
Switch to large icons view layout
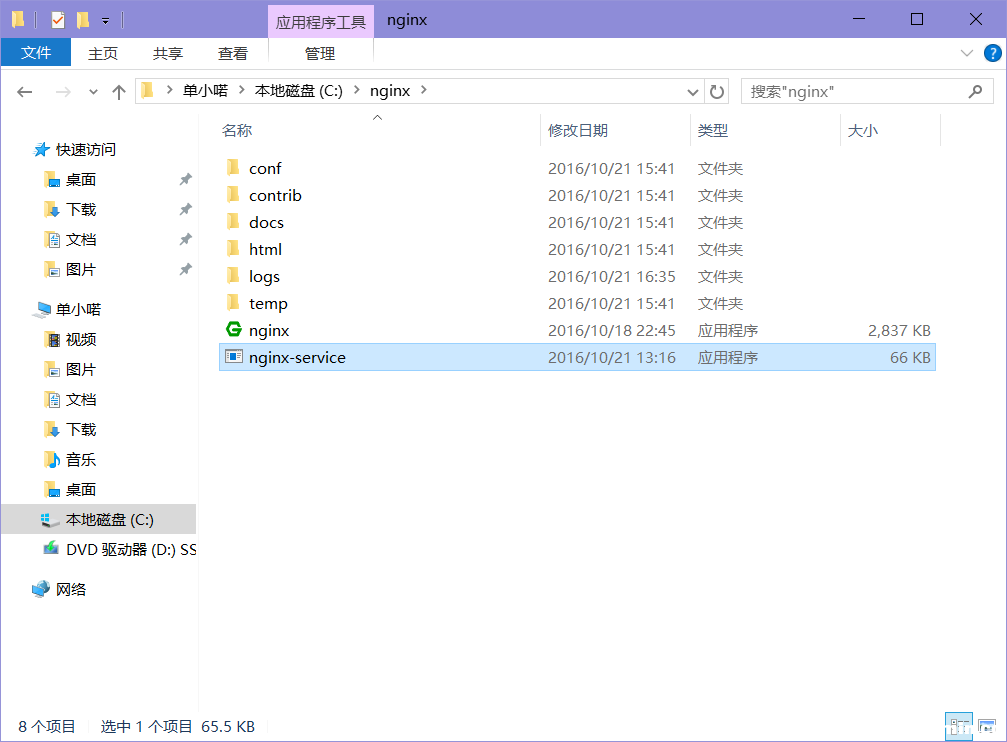click(x=987, y=727)
